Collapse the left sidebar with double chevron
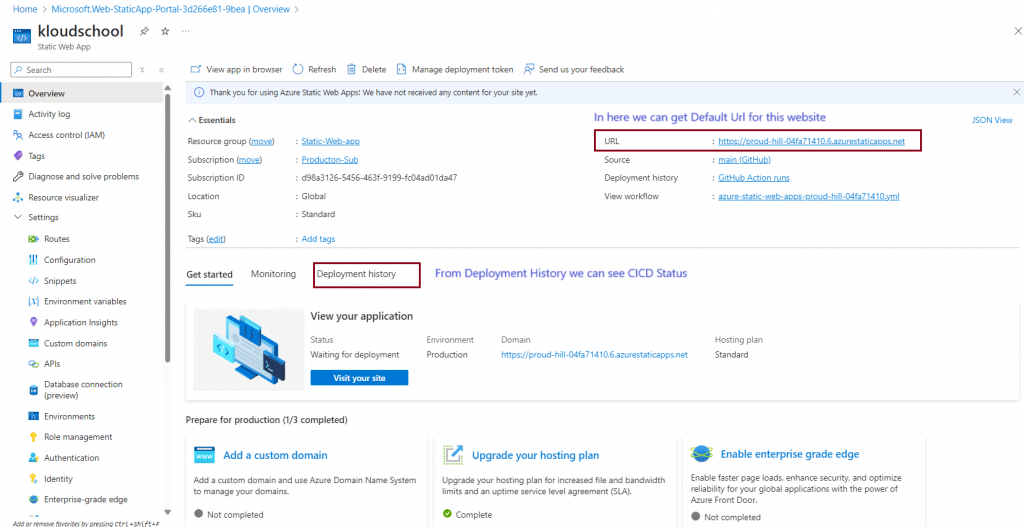Viewport: 1024px width, 527px height. pos(161,70)
